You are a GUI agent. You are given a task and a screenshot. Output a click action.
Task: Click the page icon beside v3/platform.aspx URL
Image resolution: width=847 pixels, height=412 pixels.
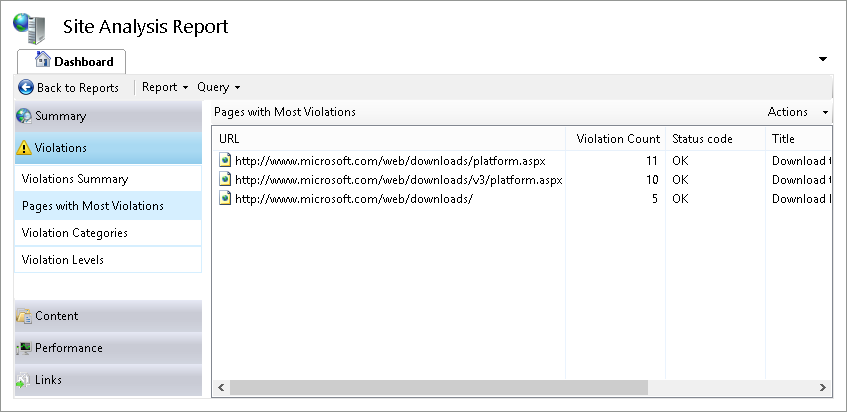tap(226, 180)
